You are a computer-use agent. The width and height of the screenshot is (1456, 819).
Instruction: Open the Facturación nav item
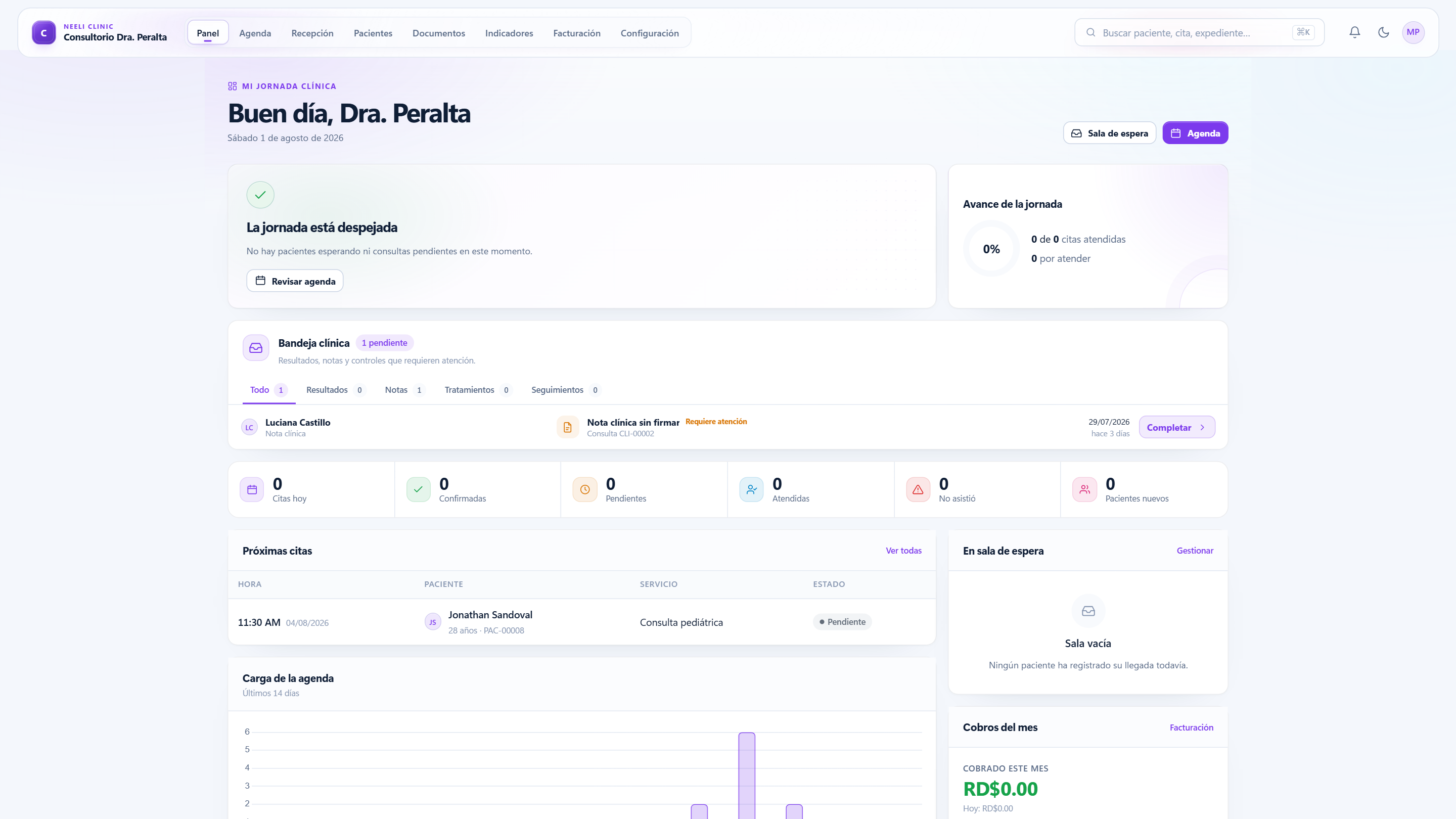pos(577,33)
